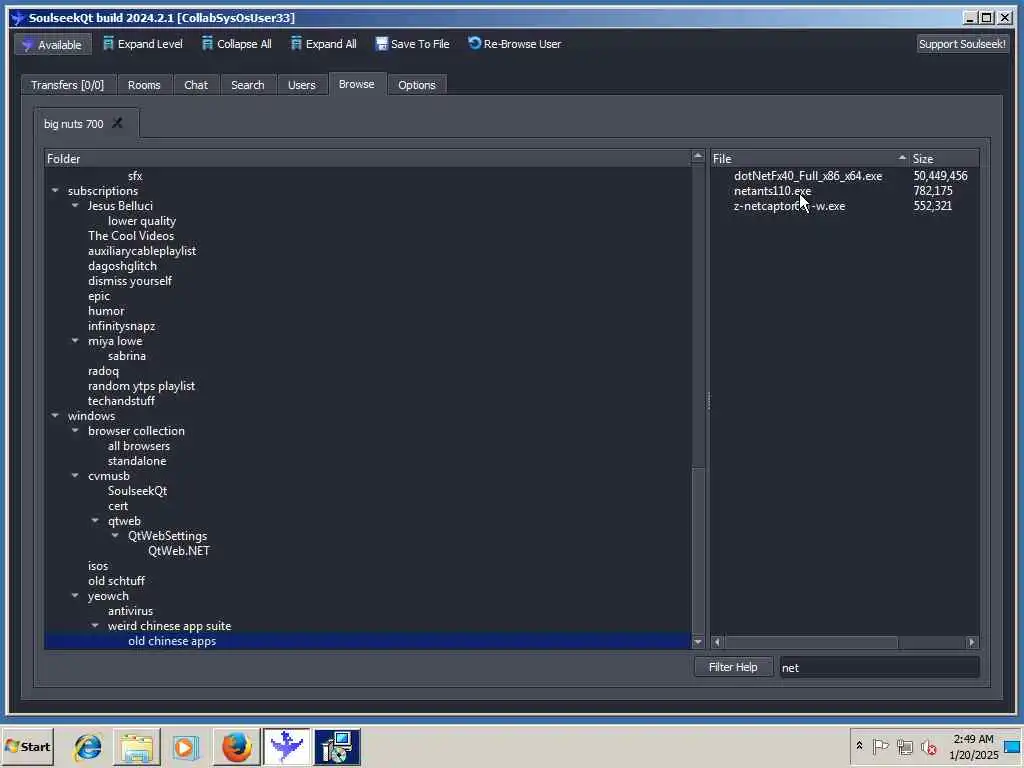Click Expand Level toolbar button
The height and width of the screenshot is (768, 1024).
click(143, 44)
